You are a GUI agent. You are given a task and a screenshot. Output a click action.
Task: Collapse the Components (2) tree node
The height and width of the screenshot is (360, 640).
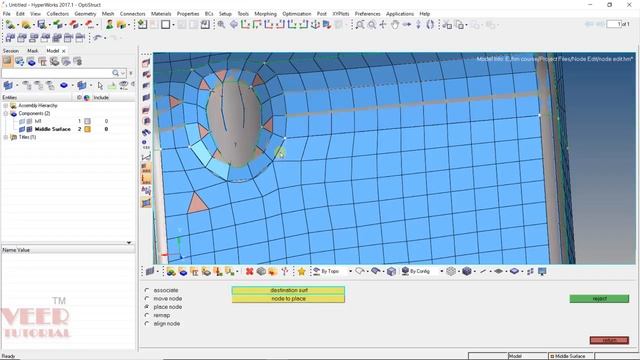[6, 113]
